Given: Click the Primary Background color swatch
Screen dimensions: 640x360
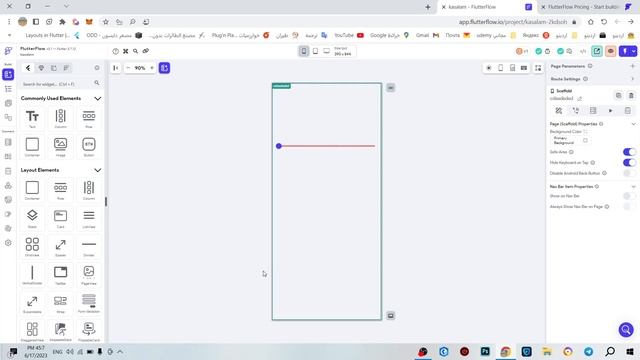Looking at the screenshot, I should tap(585, 140).
